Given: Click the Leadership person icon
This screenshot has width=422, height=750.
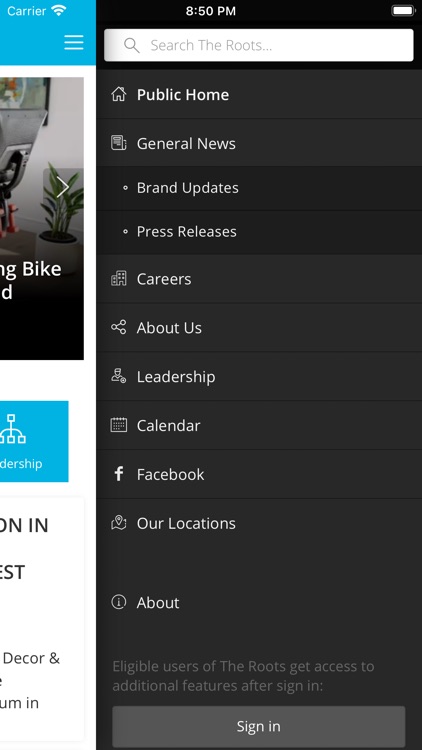Looking at the screenshot, I should [x=119, y=376].
